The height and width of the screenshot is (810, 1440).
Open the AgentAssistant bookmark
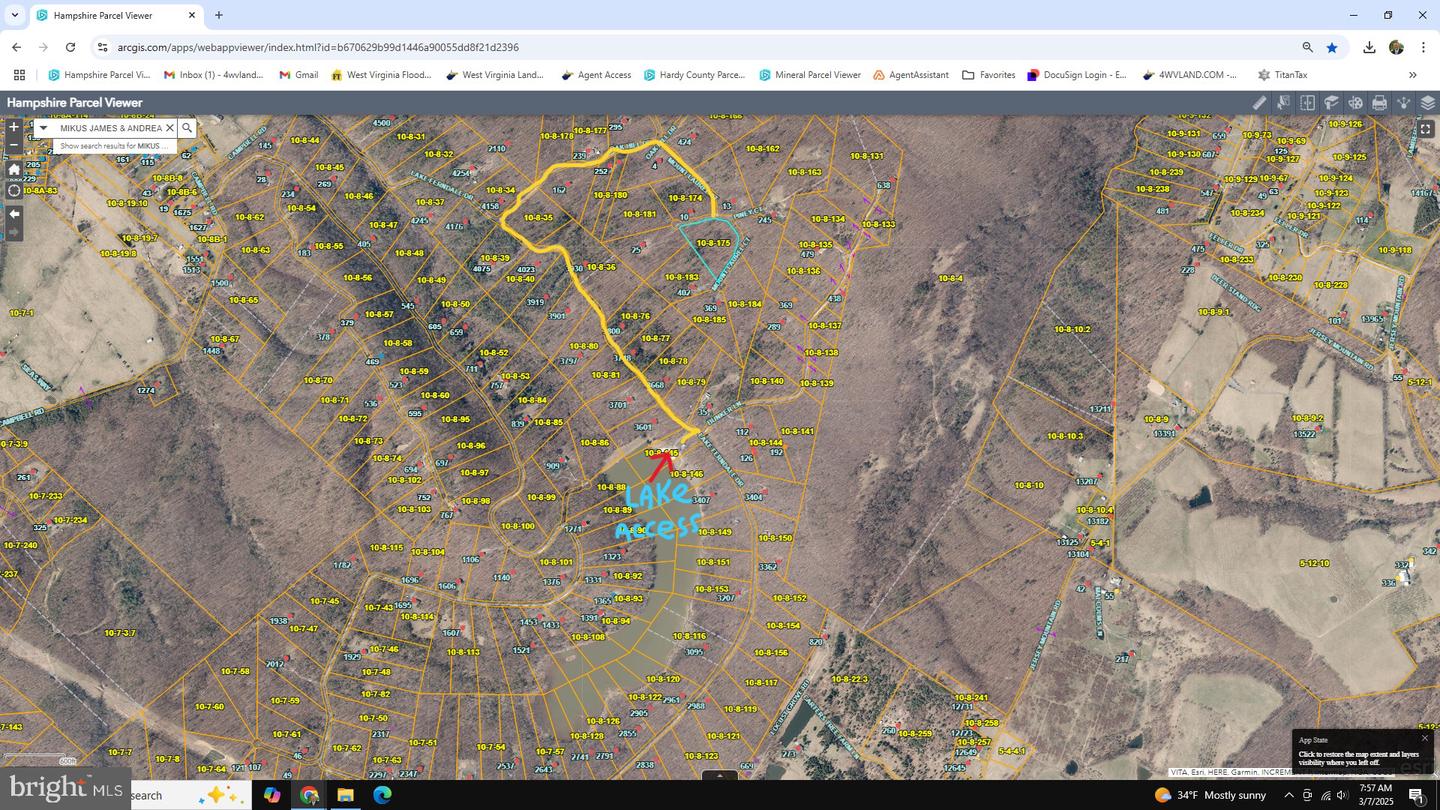tap(911, 75)
